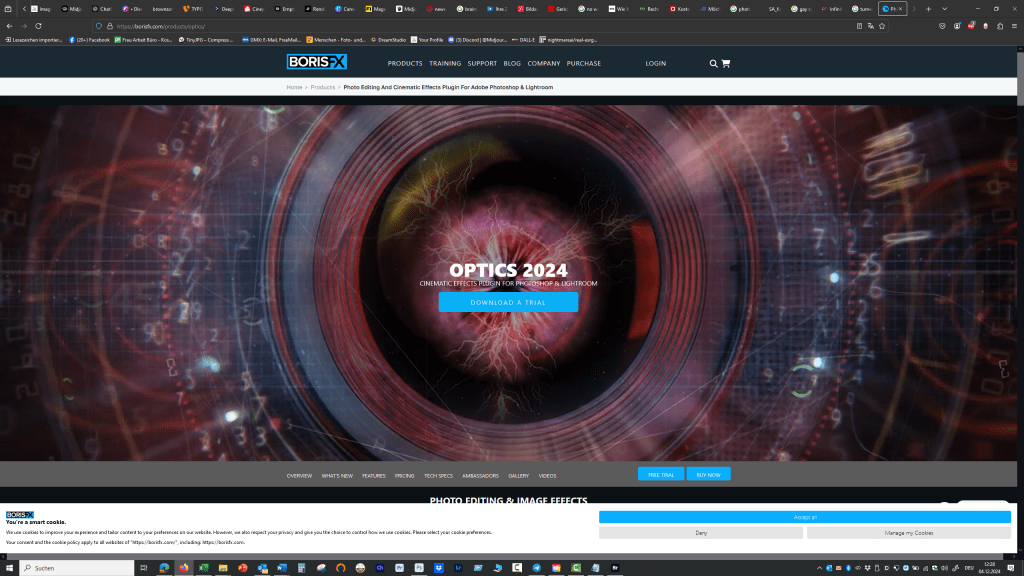The height and width of the screenshot is (576, 1024).
Task: Click the Boris FX logo
Action: (x=316, y=62)
